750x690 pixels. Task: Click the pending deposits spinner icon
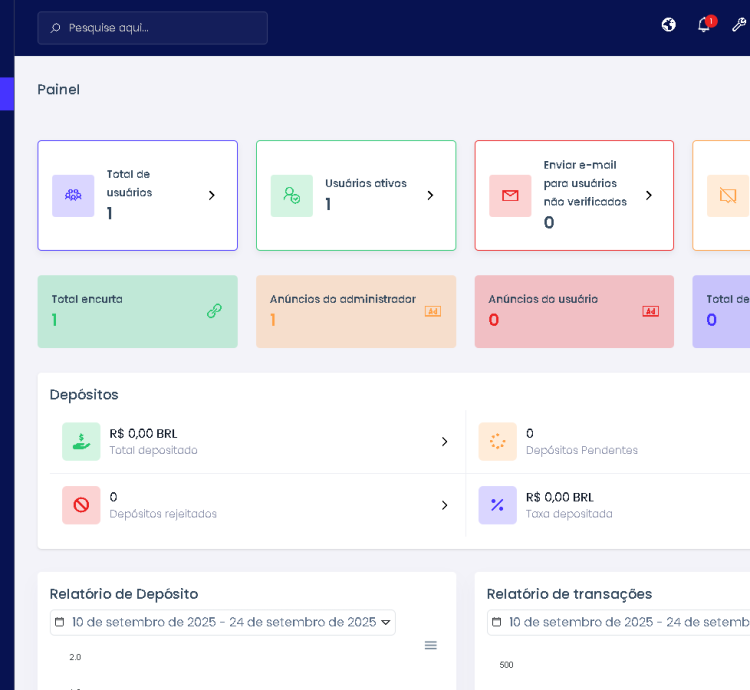(x=497, y=441)
